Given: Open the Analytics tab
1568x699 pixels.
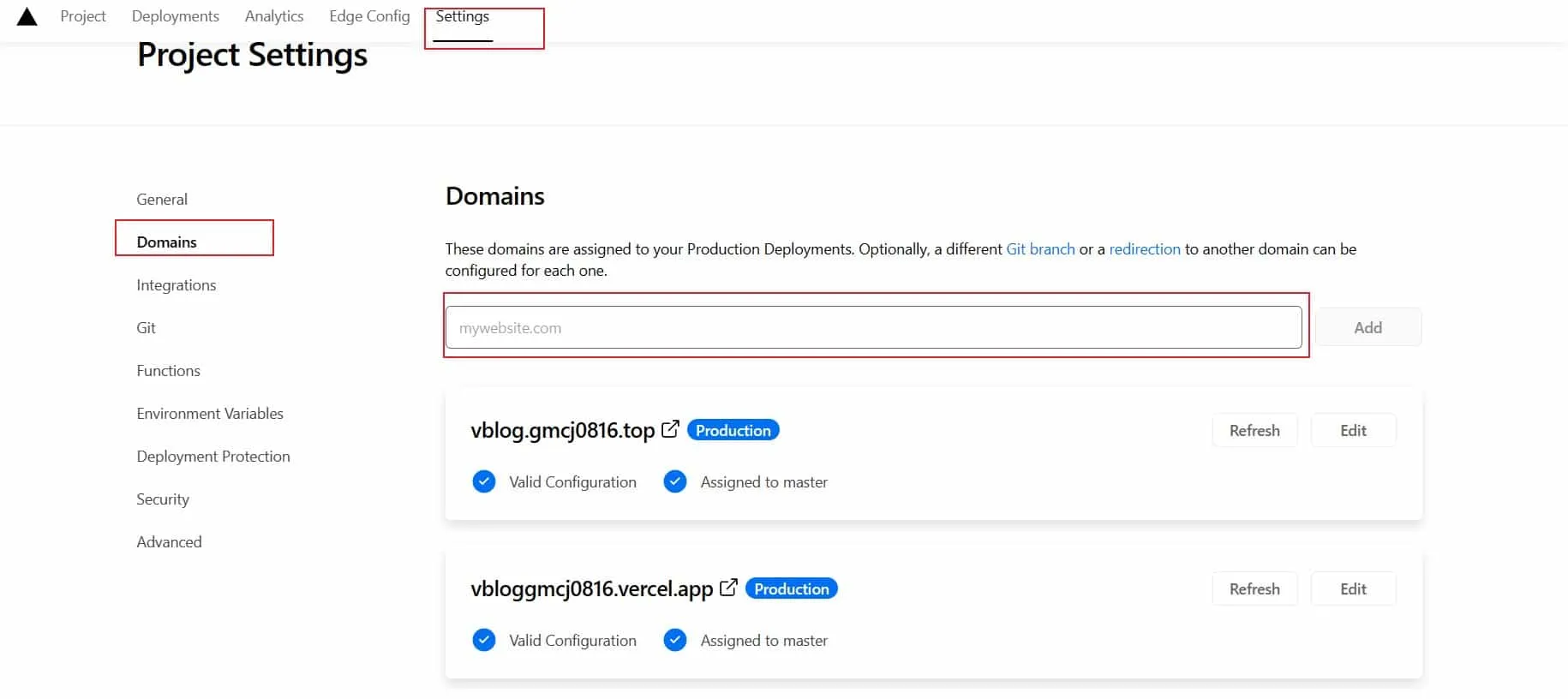Looking at the screenshot, I should 273,16.
